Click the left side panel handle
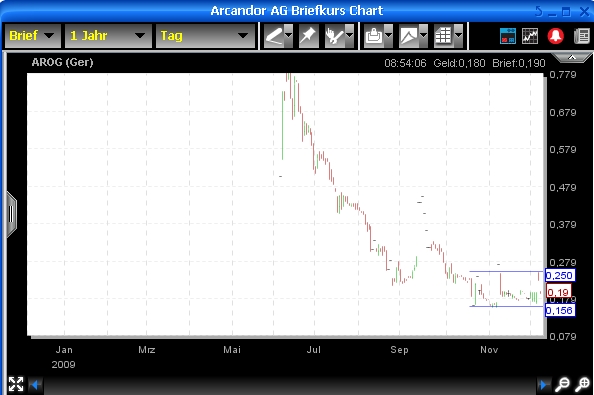This screenshot has height=395, width=594. [11, 214]
